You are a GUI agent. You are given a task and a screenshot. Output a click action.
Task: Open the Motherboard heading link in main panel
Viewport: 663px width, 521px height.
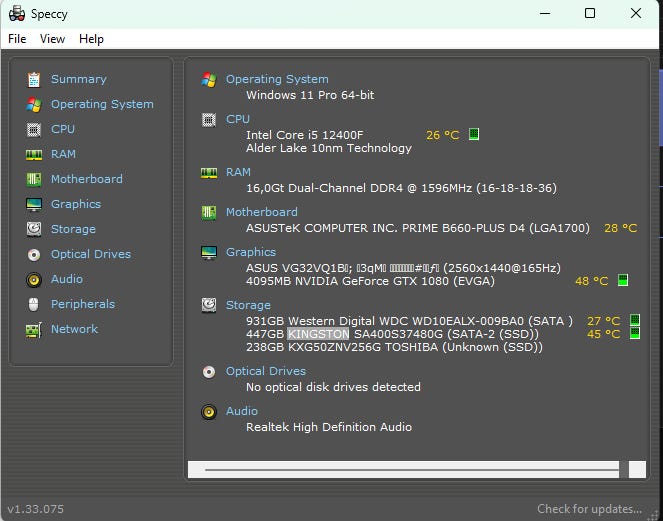[x=262, y=212]
